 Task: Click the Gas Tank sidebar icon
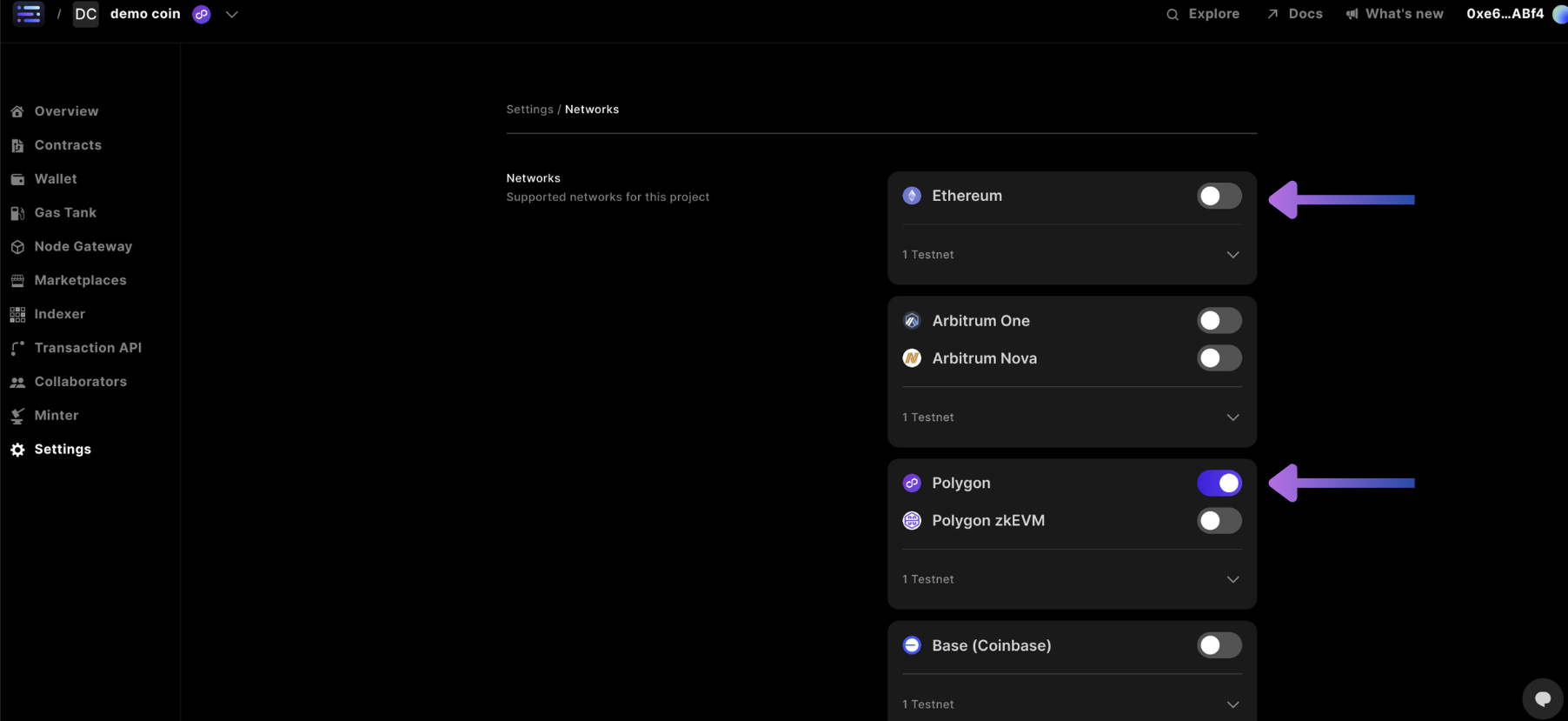[x=17, y=213]
